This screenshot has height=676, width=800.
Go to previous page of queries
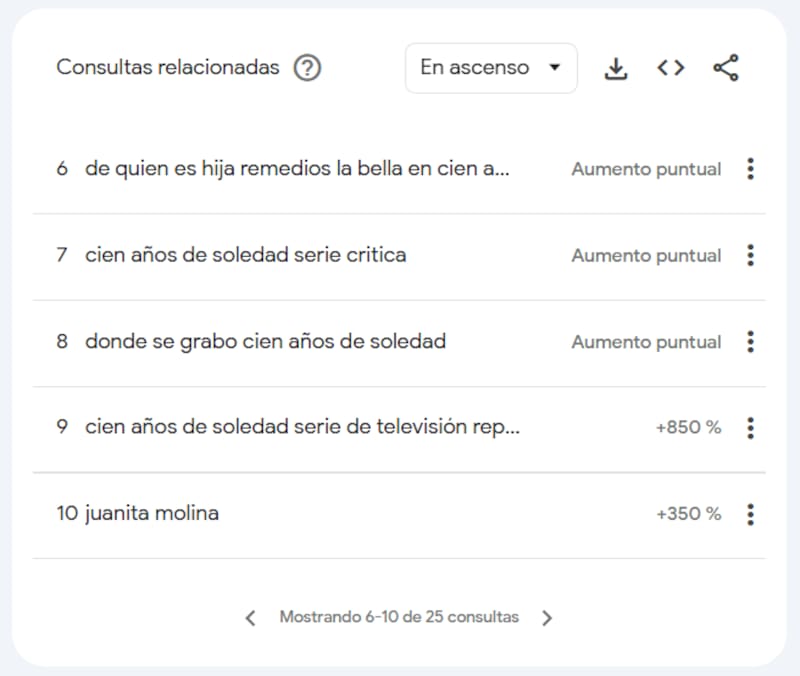point(251,618)
